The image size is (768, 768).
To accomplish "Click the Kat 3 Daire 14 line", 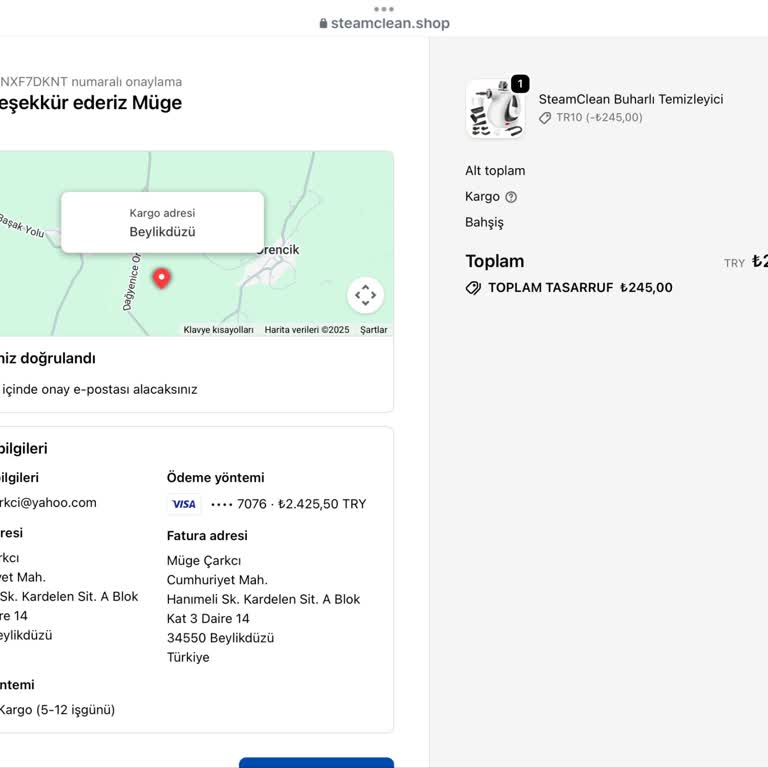I will click(208, 619).
